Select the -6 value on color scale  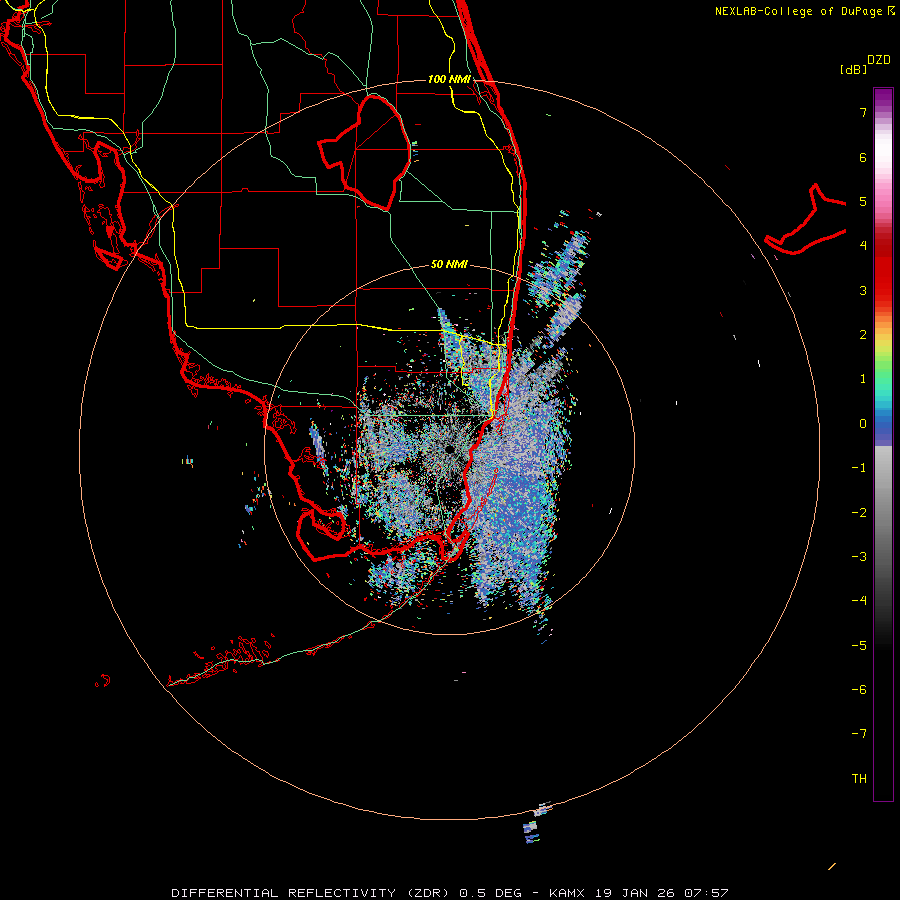(859, 690)
